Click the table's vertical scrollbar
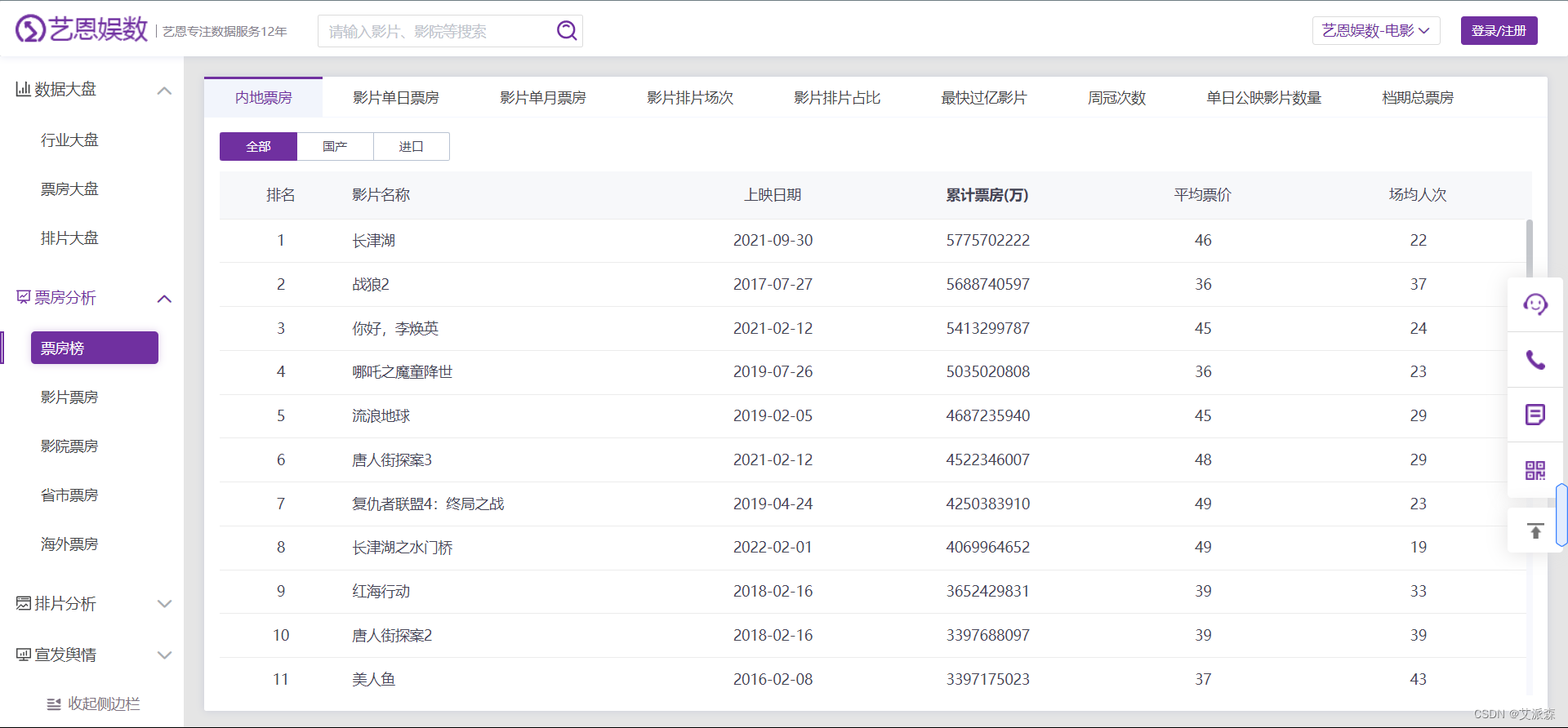The height and width of the screenshot is (728, 1568). pos(1529,249)
